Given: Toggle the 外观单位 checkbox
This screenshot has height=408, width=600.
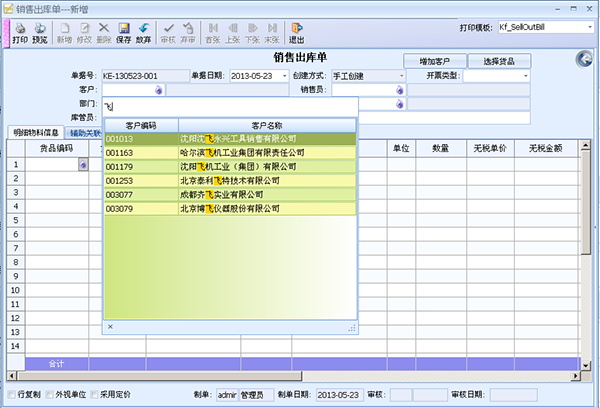Looking at the screenshot, I should [49, 395].
